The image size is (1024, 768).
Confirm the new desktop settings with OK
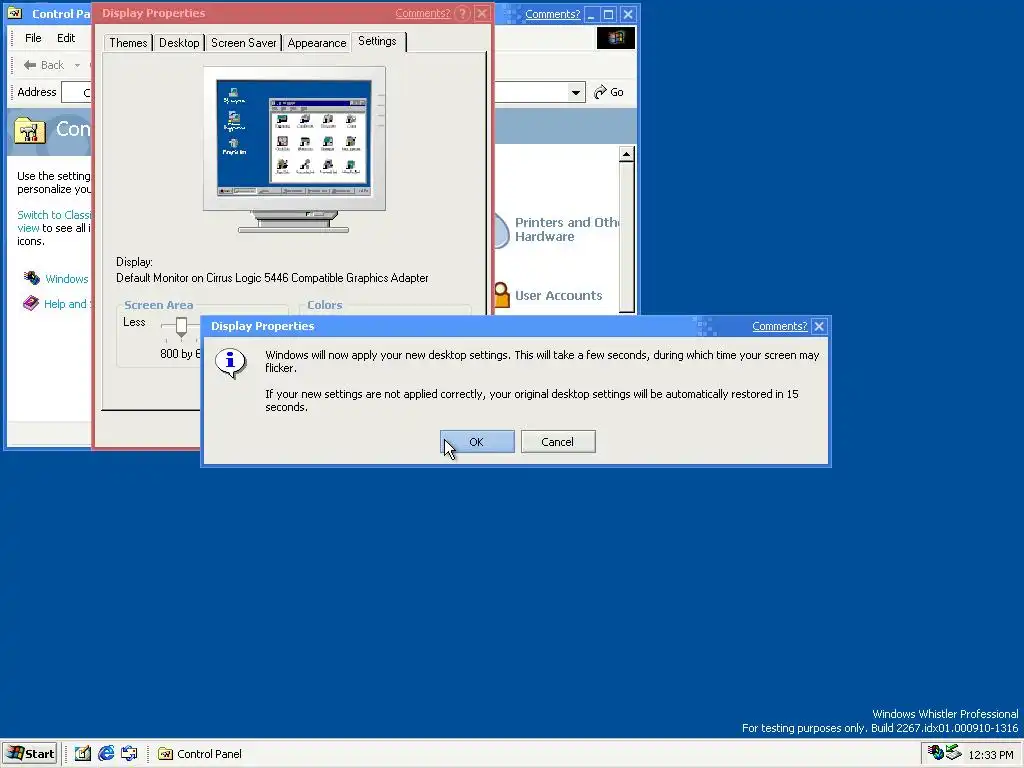(x=477, y=442)
